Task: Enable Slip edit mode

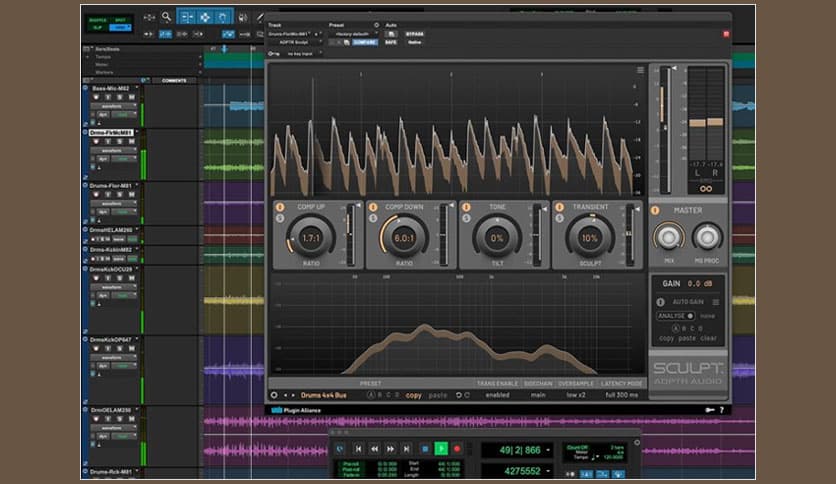Action: (98, 27)
